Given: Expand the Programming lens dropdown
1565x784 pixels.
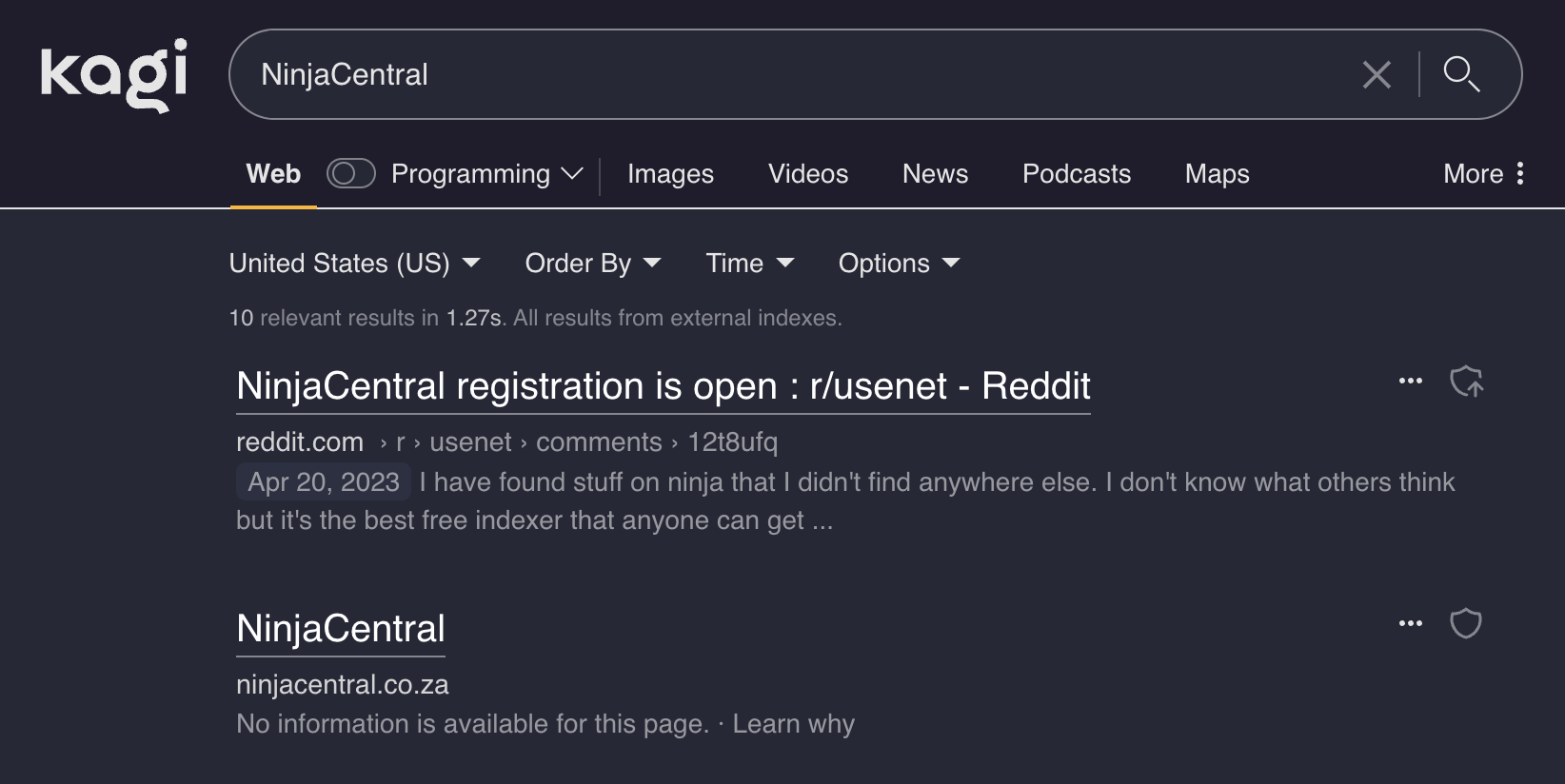Looking at the screenshot, I should click(572, 173).
